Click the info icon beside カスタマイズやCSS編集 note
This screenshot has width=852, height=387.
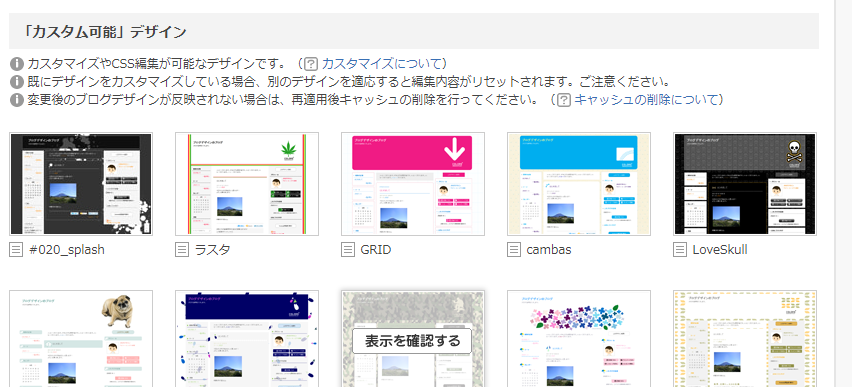point(17,64)
